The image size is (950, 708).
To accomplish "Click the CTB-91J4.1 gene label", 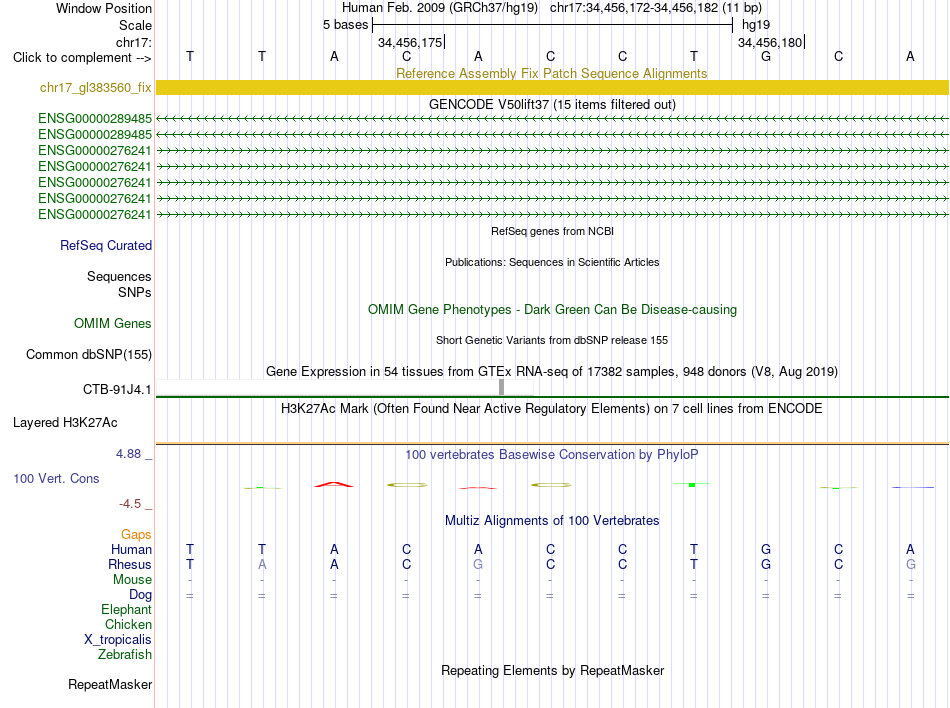I will click(117, 389).
